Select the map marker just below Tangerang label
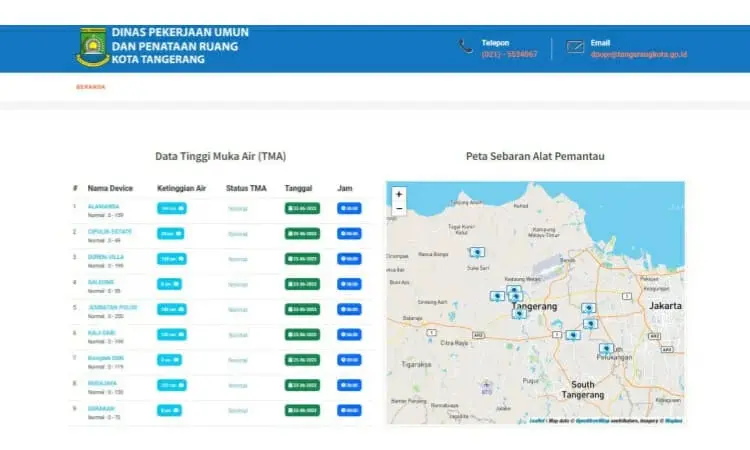The height and width of the screenshot is (450, 750). [519, 314]
